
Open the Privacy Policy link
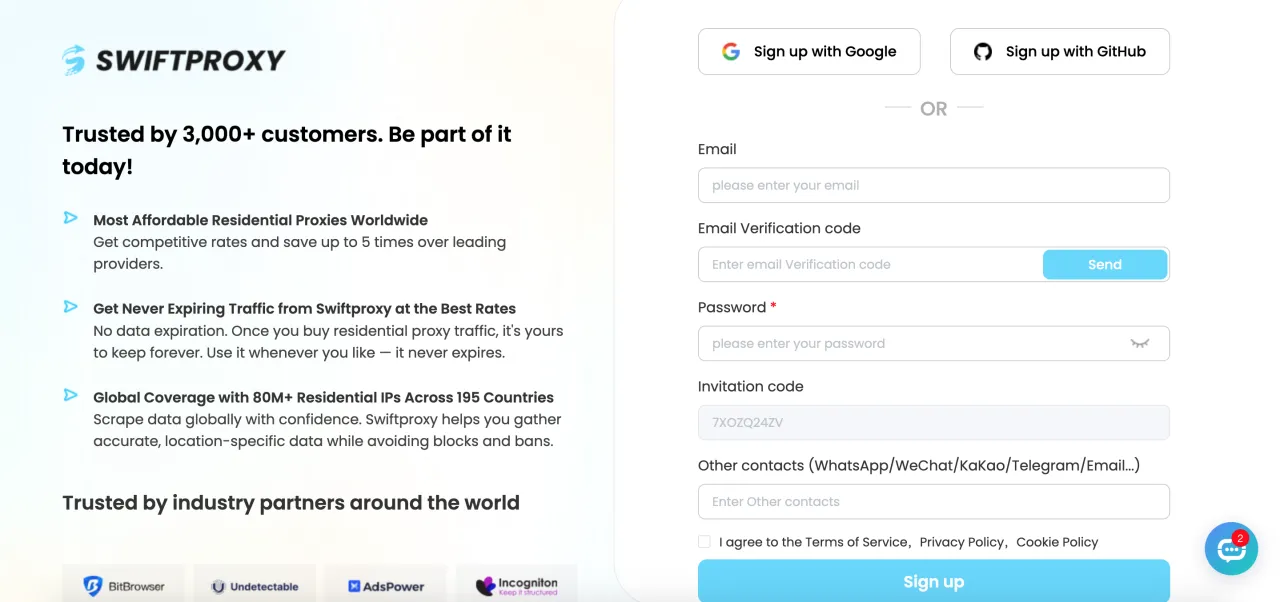pyautogui.click(x=961, y=542)
